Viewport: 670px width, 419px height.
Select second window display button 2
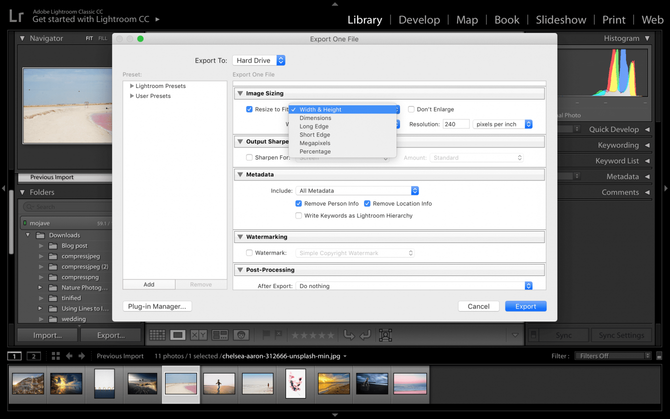34,356
